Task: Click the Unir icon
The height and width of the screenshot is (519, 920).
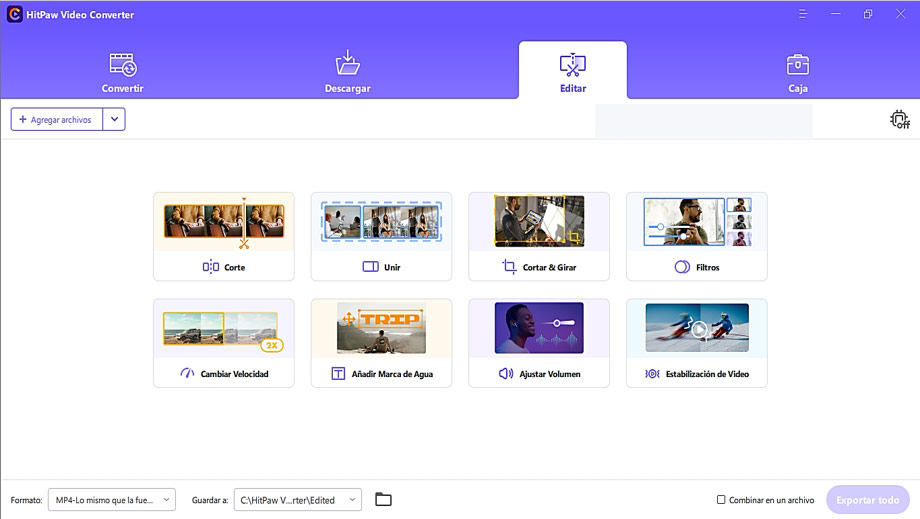Action: pyautogui.click(x=370, y=267)
